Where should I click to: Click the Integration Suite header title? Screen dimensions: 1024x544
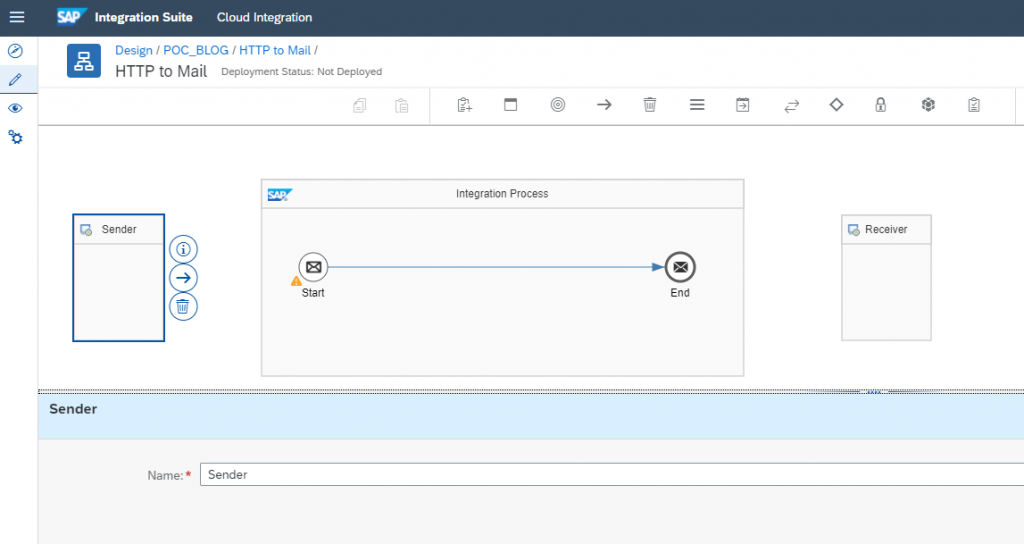point(144,18)
